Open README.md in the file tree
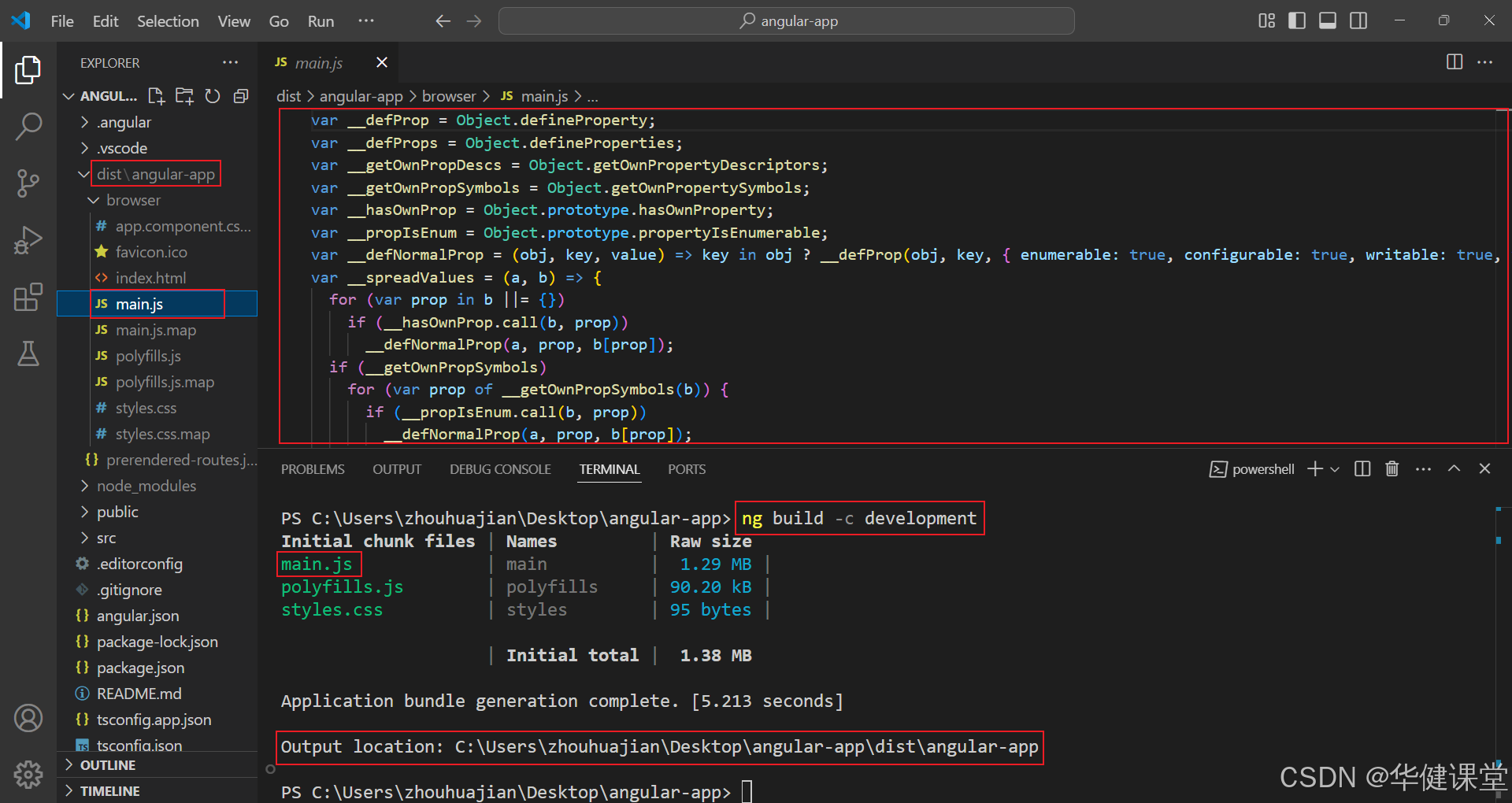The image size is (1512, 803). coord(157,694)
